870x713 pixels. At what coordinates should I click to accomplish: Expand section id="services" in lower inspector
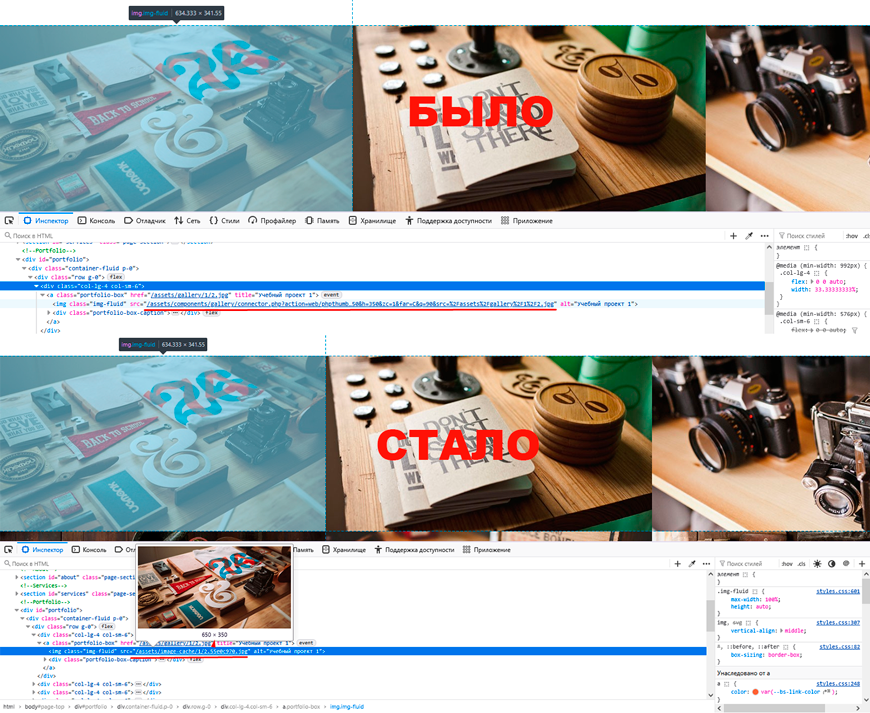17,594
